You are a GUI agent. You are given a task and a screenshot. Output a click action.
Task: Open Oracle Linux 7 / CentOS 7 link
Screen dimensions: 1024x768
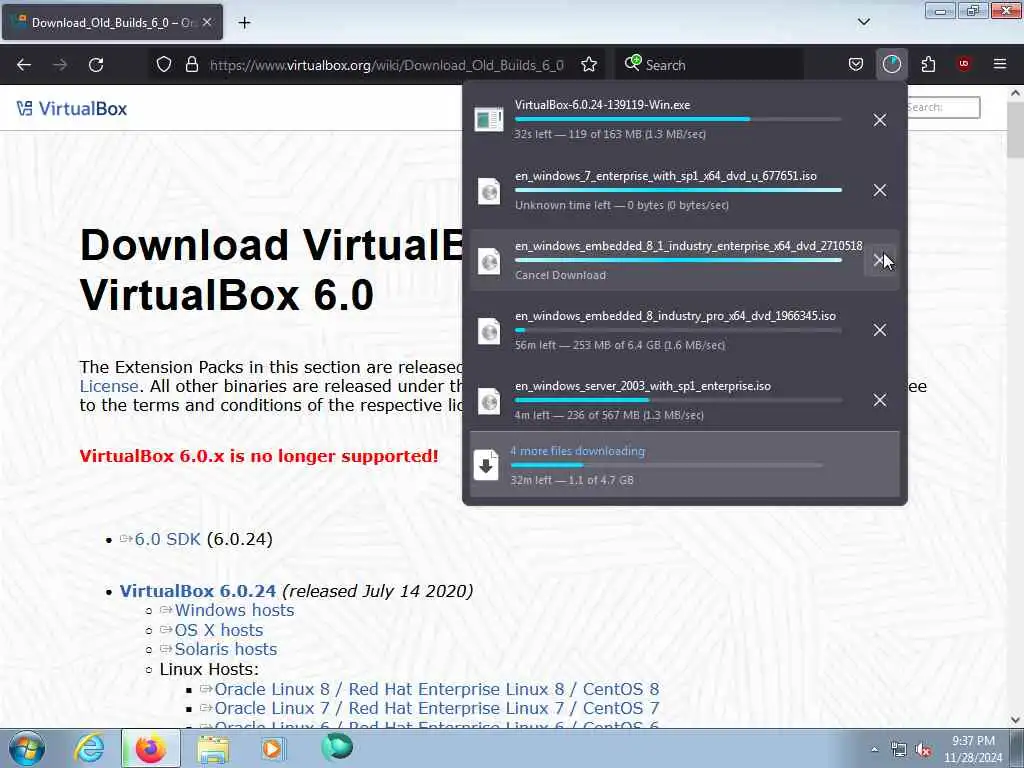pyautogui.click(x=436, y=708)
